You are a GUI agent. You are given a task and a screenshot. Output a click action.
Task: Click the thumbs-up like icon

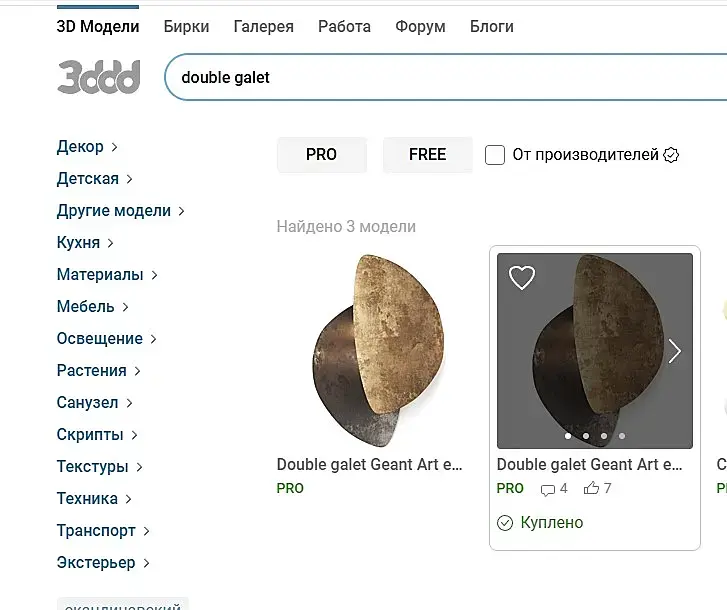coord(591,489)
